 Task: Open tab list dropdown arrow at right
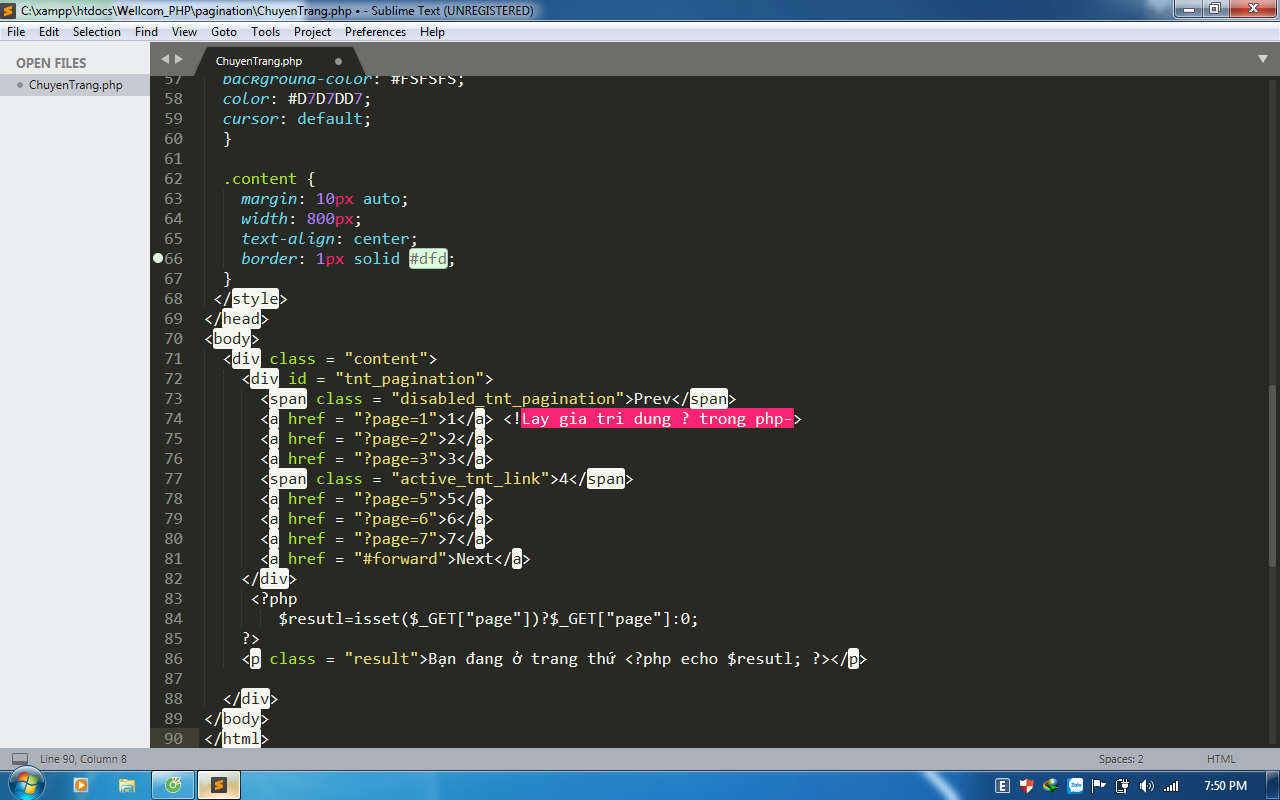[x=1262, y=59]
